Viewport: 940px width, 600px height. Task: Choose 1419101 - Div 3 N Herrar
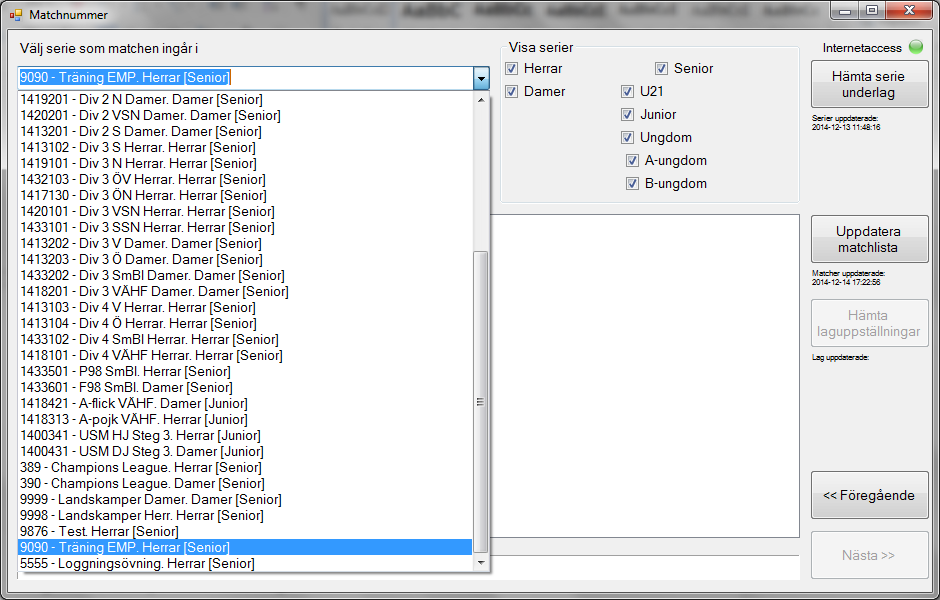(245, 164)
